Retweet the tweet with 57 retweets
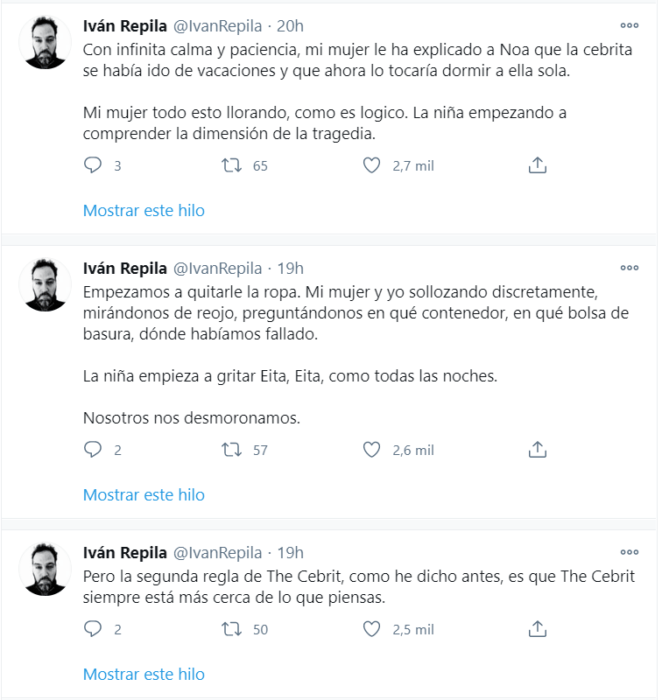Viewport: 662px width, 700px height. pos(232,450)
